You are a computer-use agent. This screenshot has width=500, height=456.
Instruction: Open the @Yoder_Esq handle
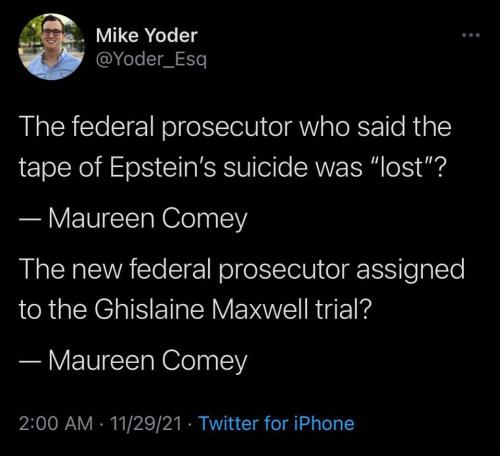151,60
